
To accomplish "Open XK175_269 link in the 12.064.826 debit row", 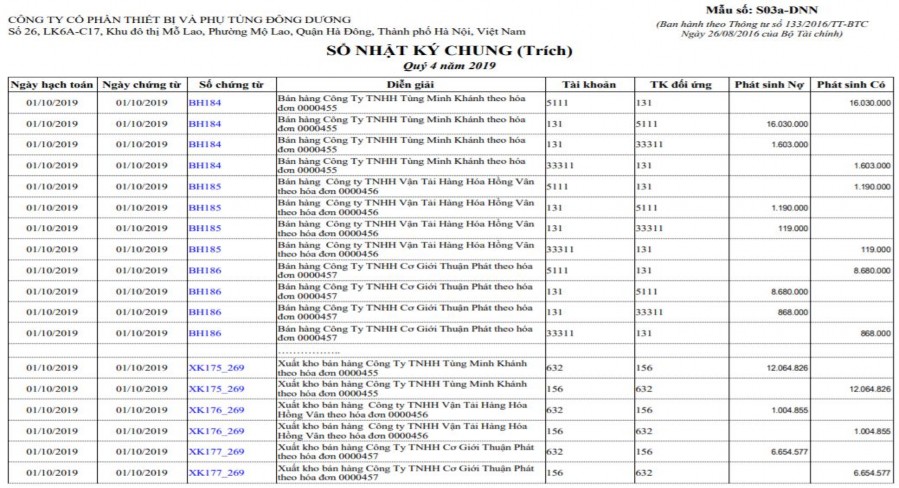I will pos(216,368).
